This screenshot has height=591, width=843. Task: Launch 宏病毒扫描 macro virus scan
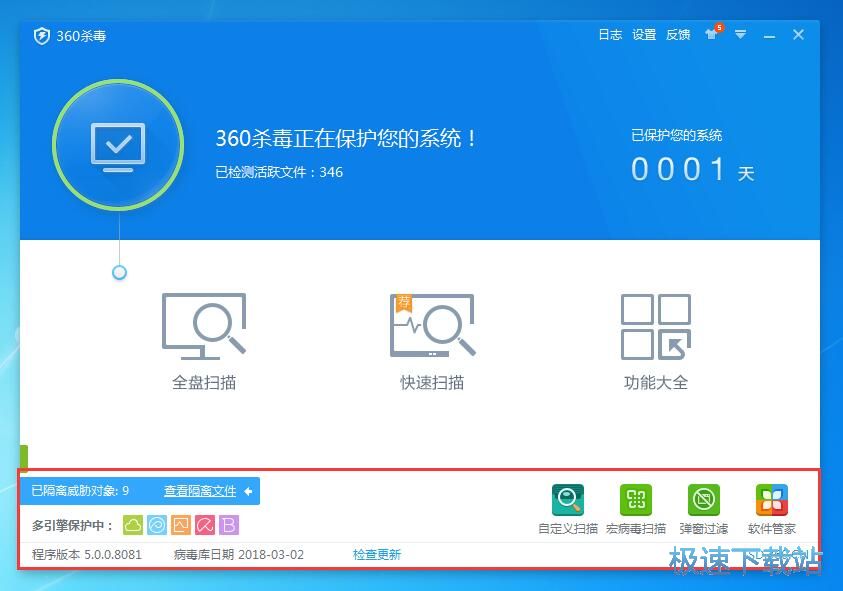[636, 509]
